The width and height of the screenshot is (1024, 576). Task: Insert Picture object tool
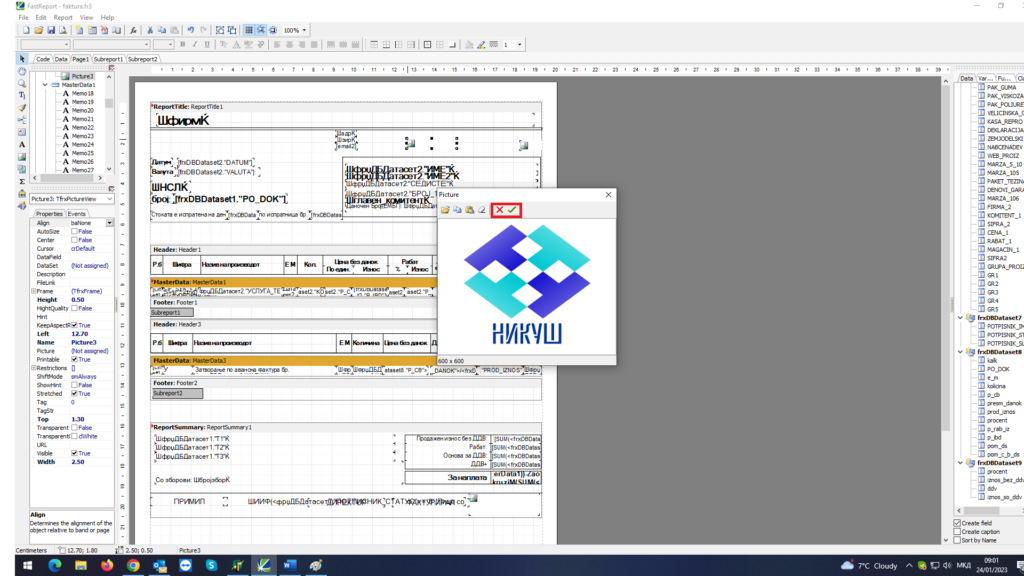pyautogui.click(x=22, y=157)
